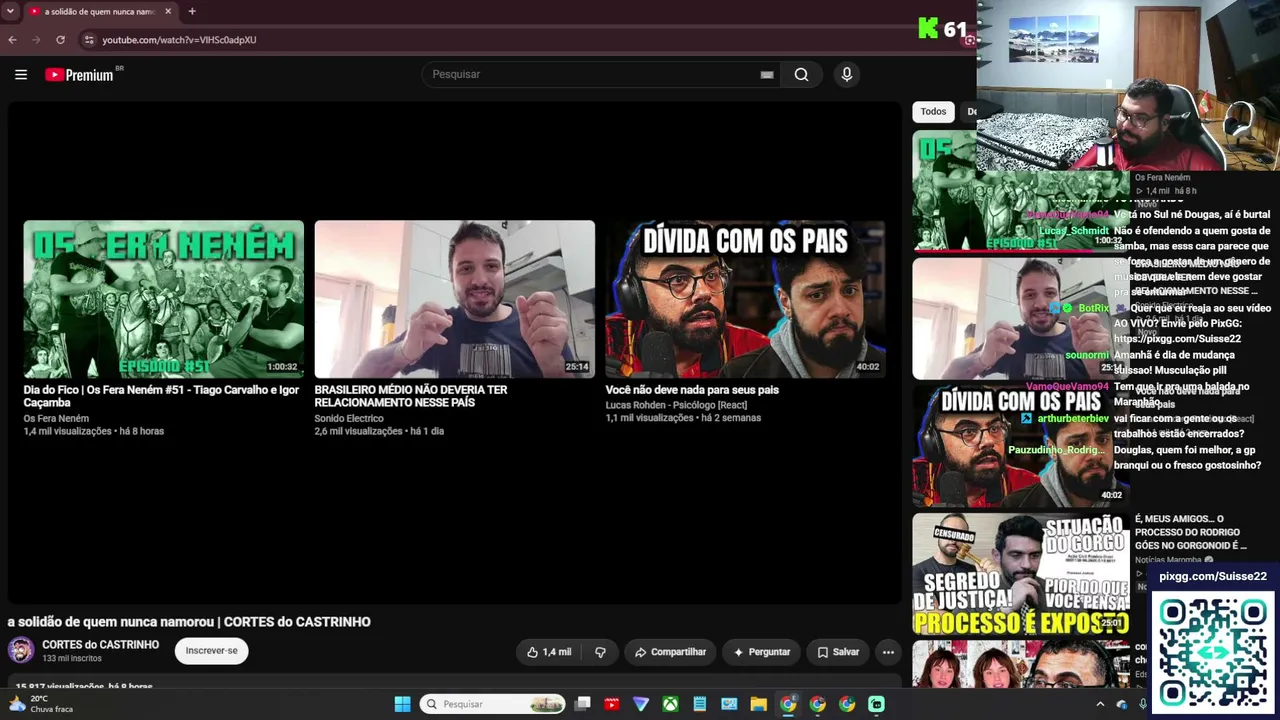Open the CORTES do CASTRINHO channel name link
This screenshot has width=1280, height=720.
click(100, 645)
